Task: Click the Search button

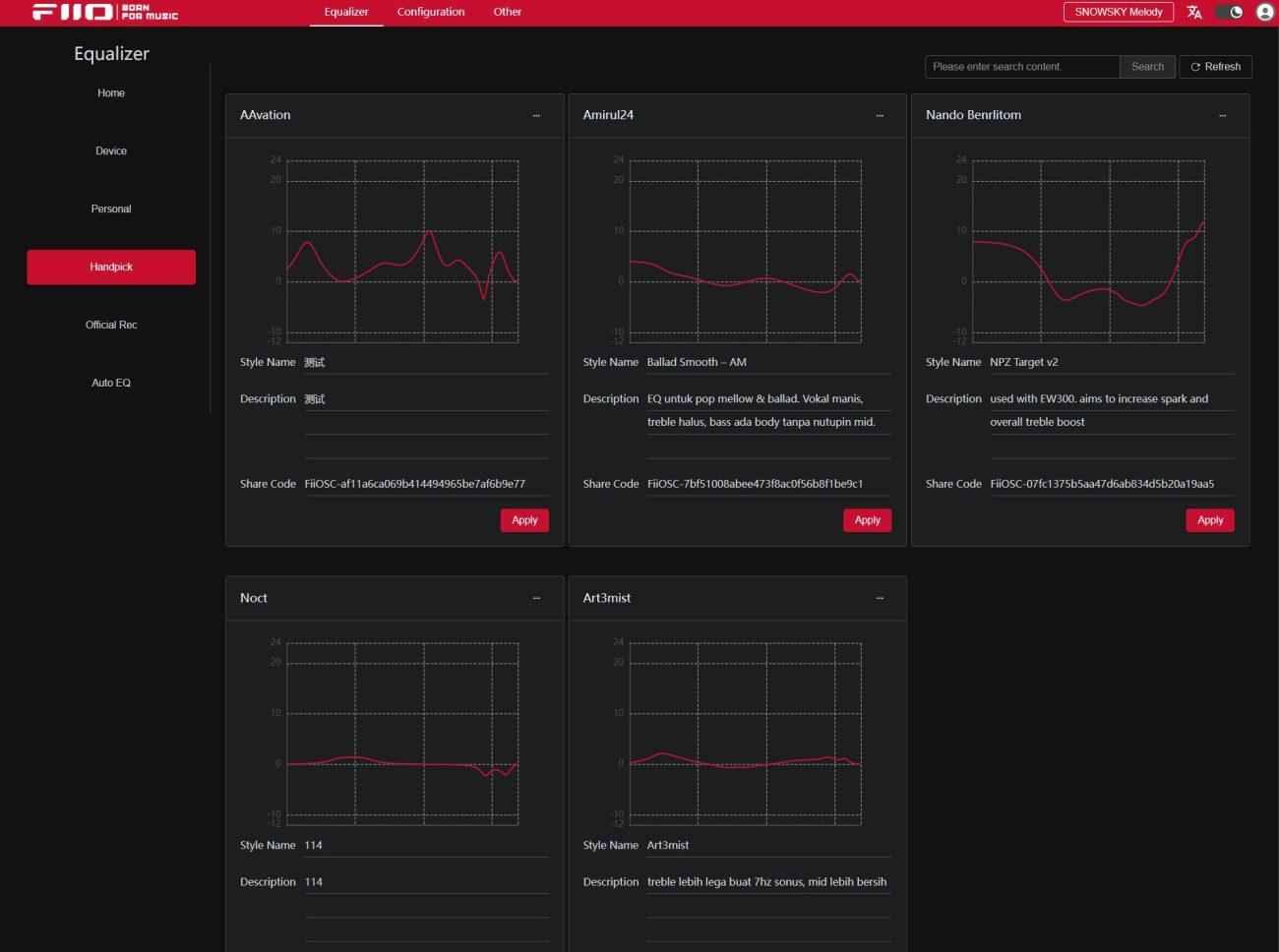Action: (1147, 67)
